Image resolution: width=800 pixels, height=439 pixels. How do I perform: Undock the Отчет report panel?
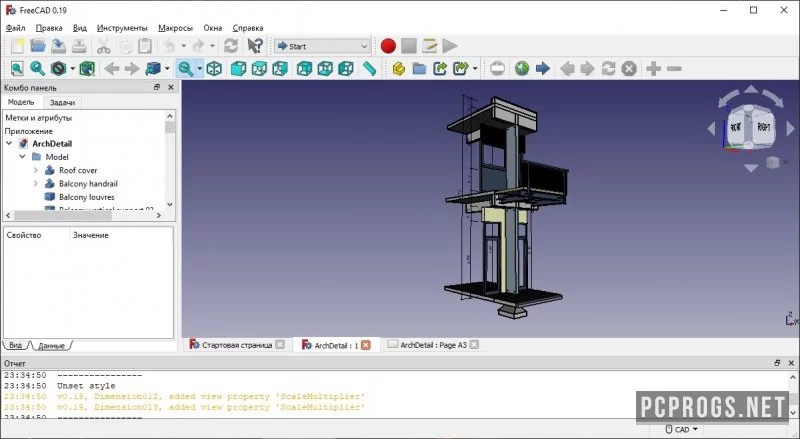pyautogui.click(x=777, y=363)
